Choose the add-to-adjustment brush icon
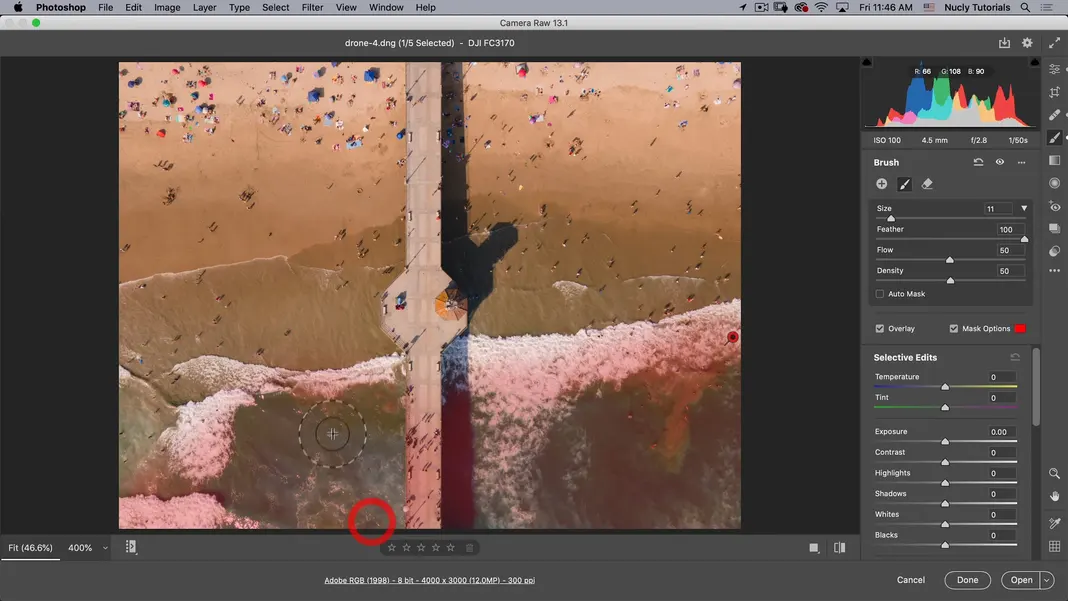The image size is (1068, 601). pyautogui.click(x=904, y=184)
